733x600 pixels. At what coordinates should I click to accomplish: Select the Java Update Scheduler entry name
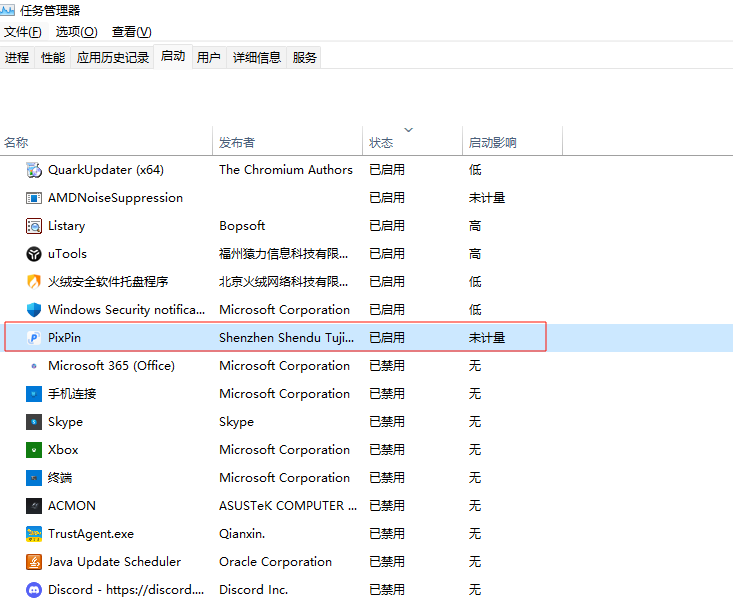115,562
